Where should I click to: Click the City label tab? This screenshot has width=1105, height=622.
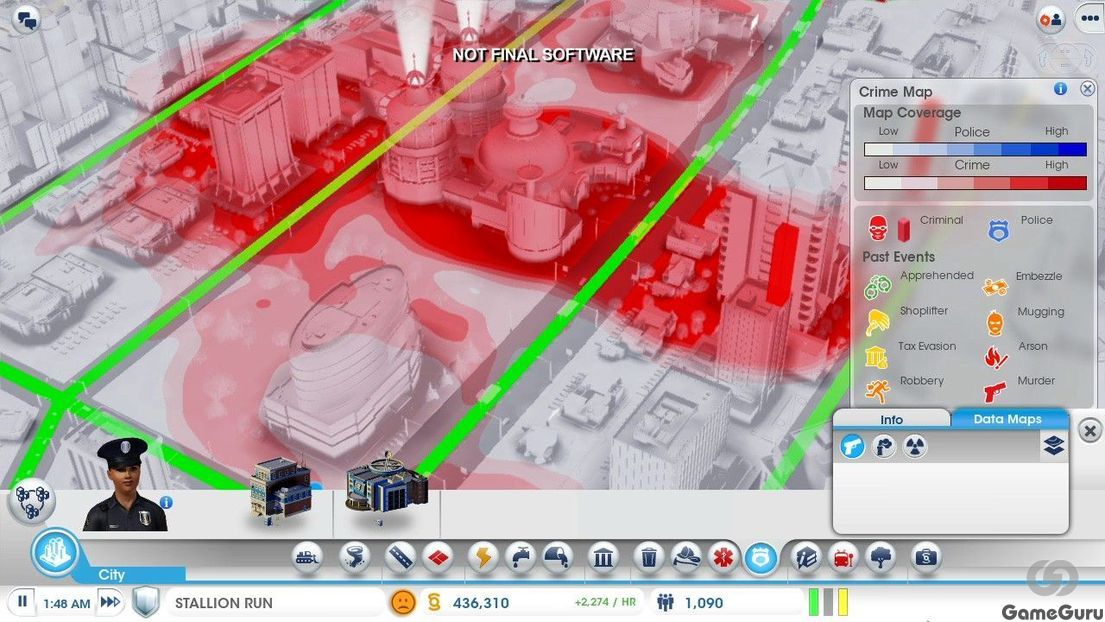pyautogui.click(x=111, y=574)
